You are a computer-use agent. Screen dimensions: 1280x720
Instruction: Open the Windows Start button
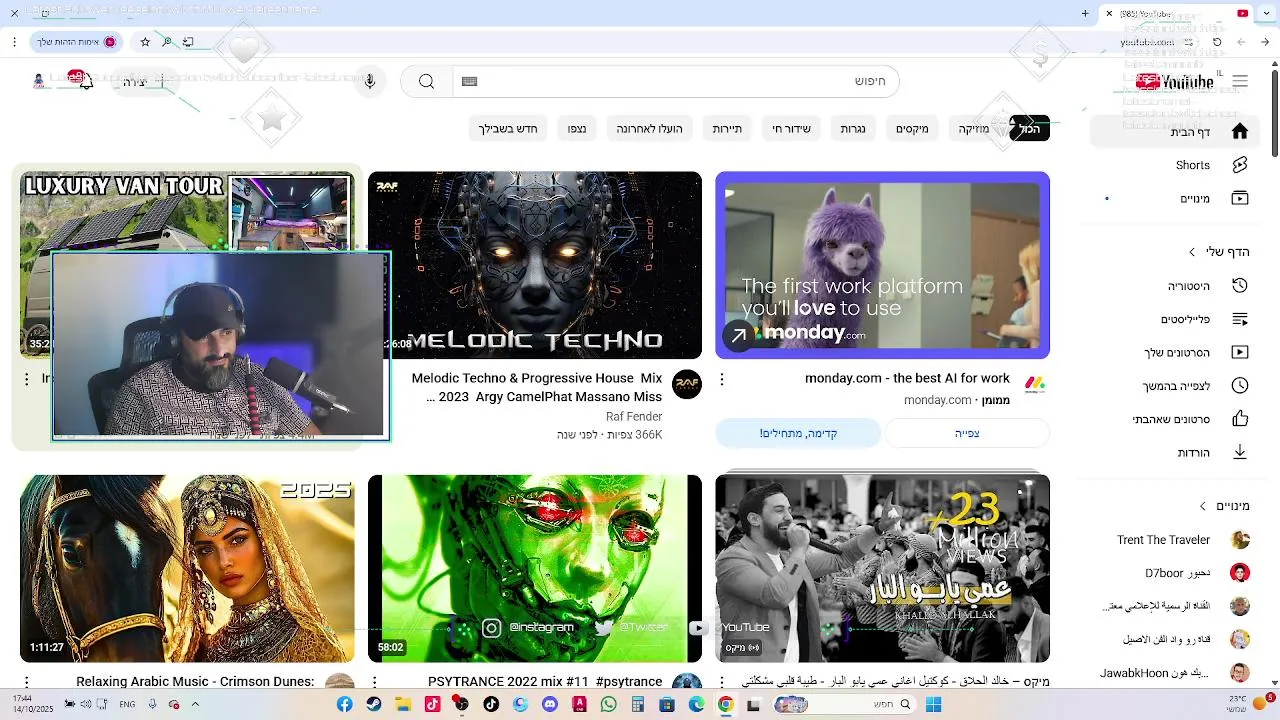coord(933,704)
